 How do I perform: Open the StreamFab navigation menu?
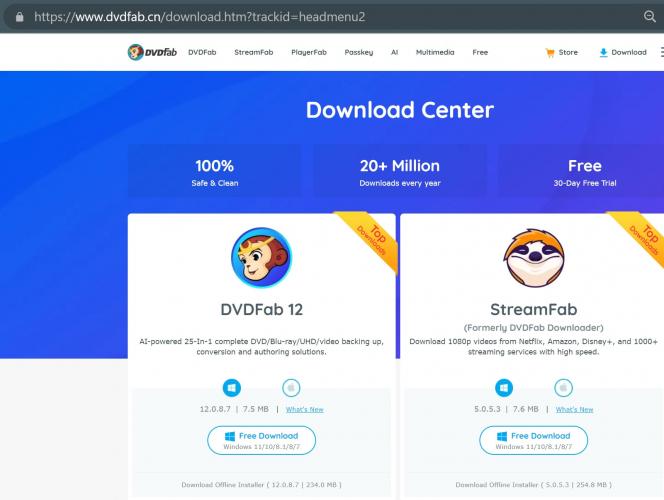pos(254,52)
